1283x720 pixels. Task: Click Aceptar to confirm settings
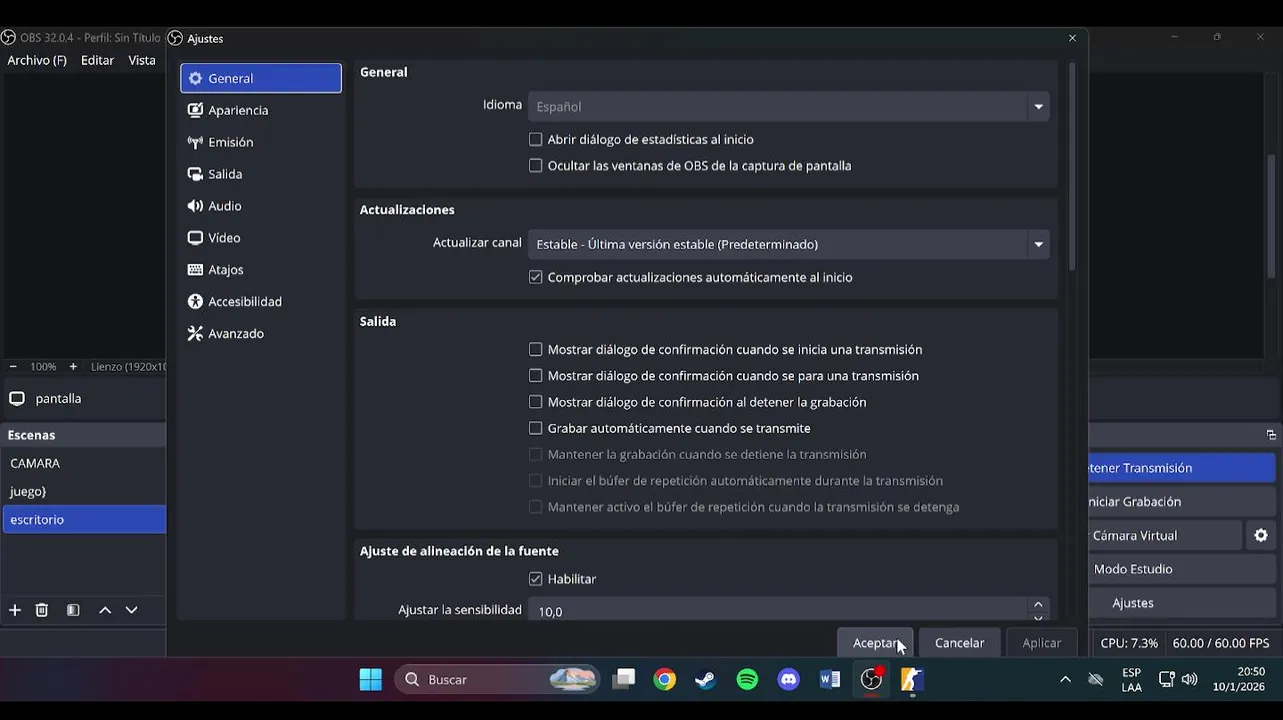875,643
